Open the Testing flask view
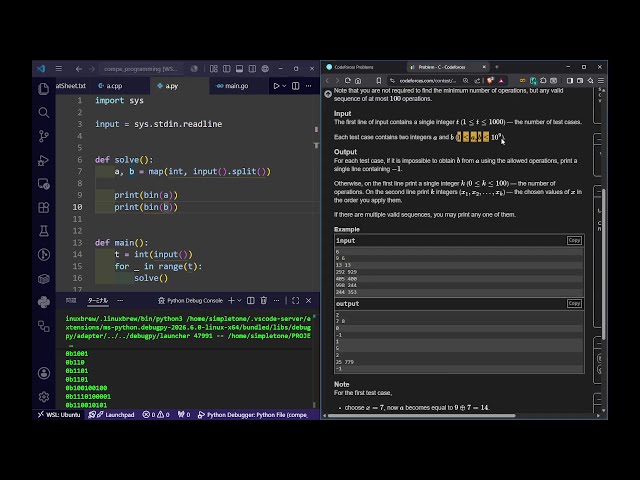This screenshot has height=480, width=640. pos(44,231)
